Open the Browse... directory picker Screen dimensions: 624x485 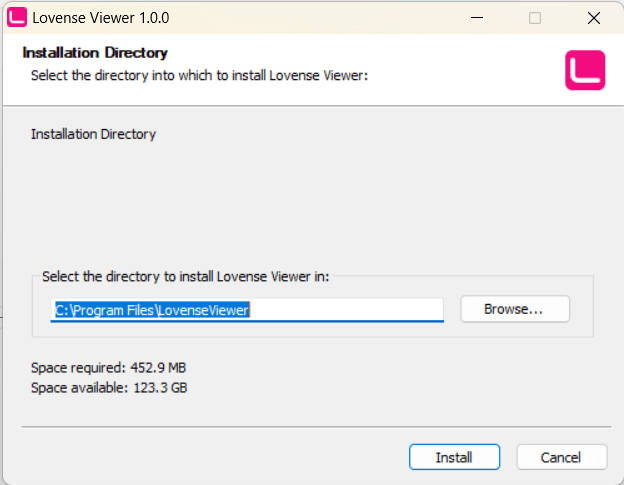click(515, 309)
